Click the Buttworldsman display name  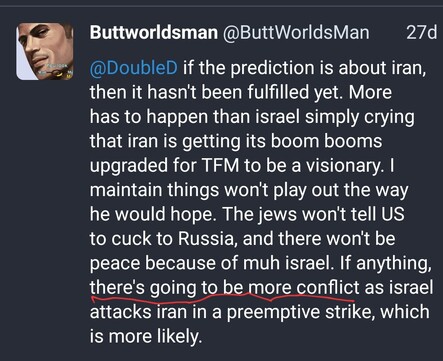point(154,33)
